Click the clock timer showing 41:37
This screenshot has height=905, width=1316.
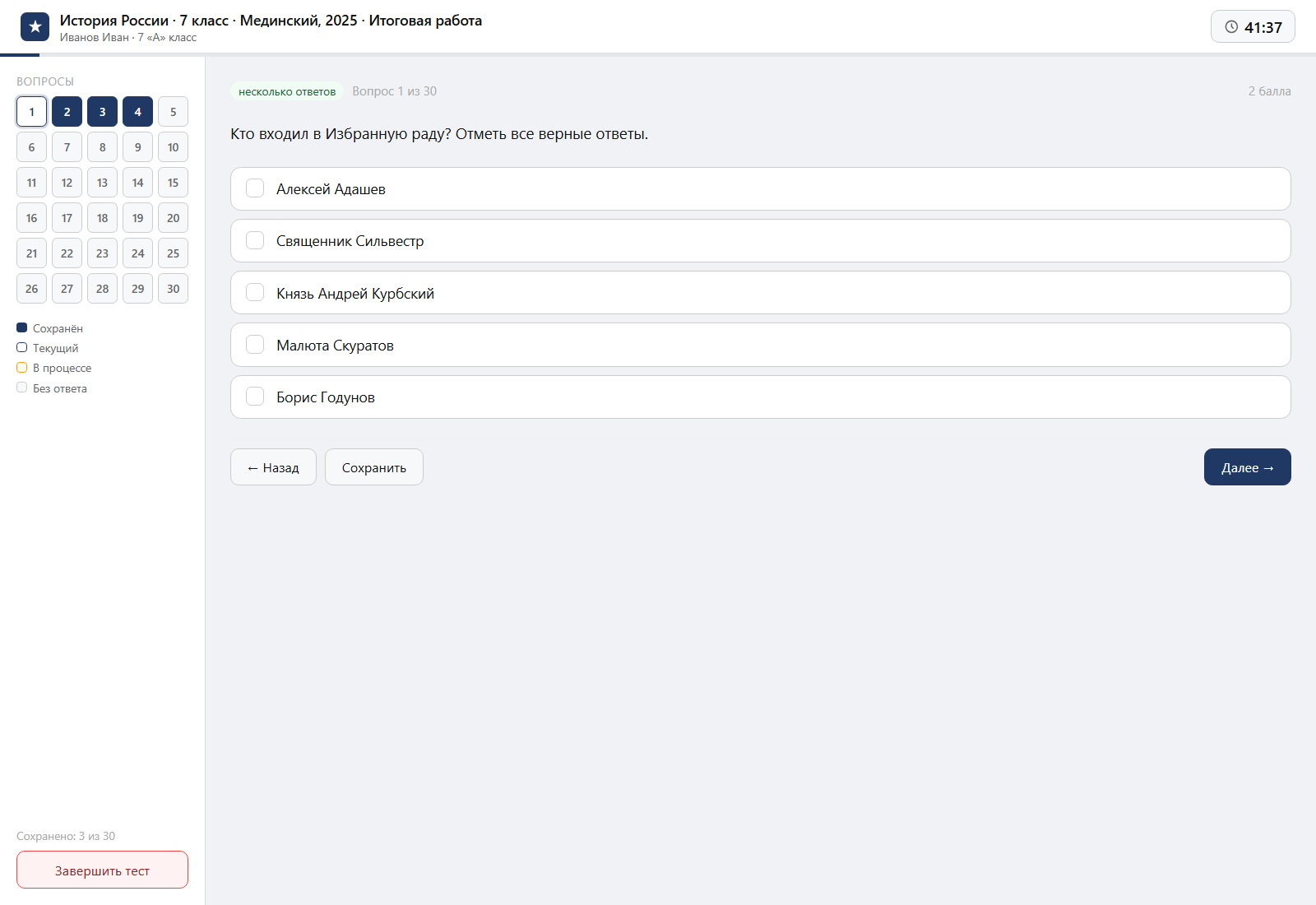(x=1253, y=26)
